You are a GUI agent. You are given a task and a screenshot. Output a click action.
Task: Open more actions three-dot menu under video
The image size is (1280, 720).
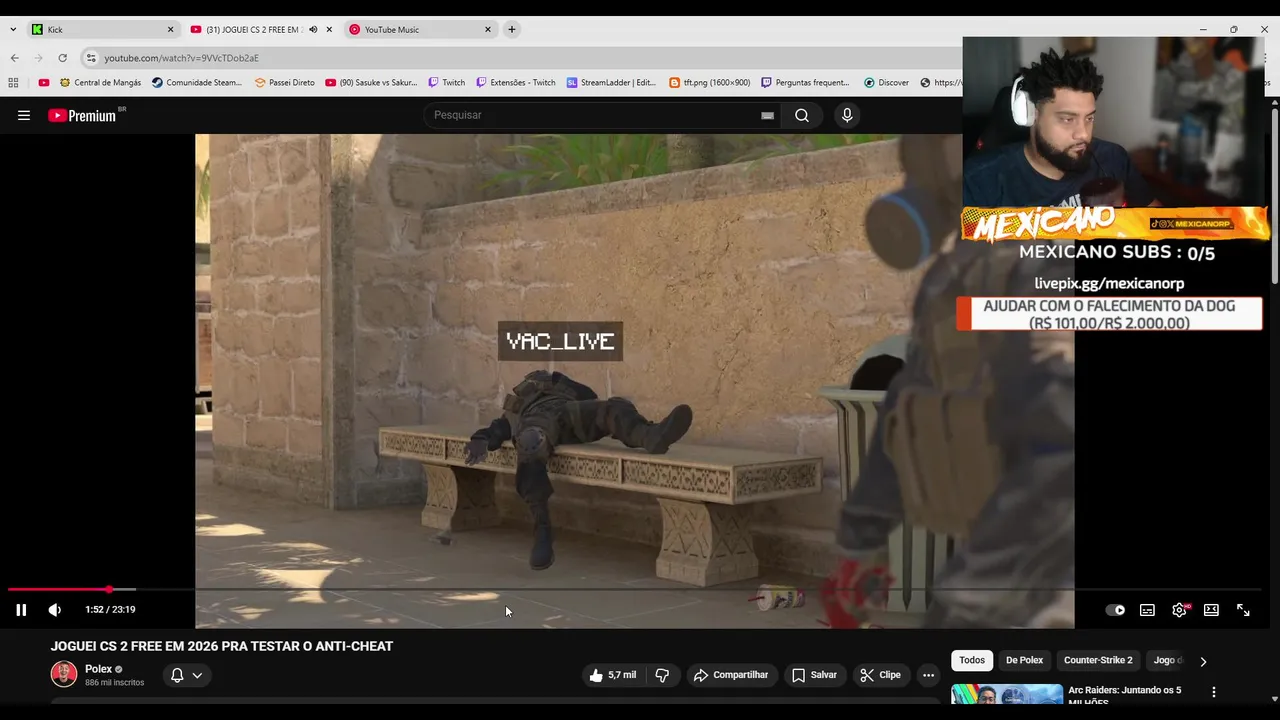pos(928,675)
